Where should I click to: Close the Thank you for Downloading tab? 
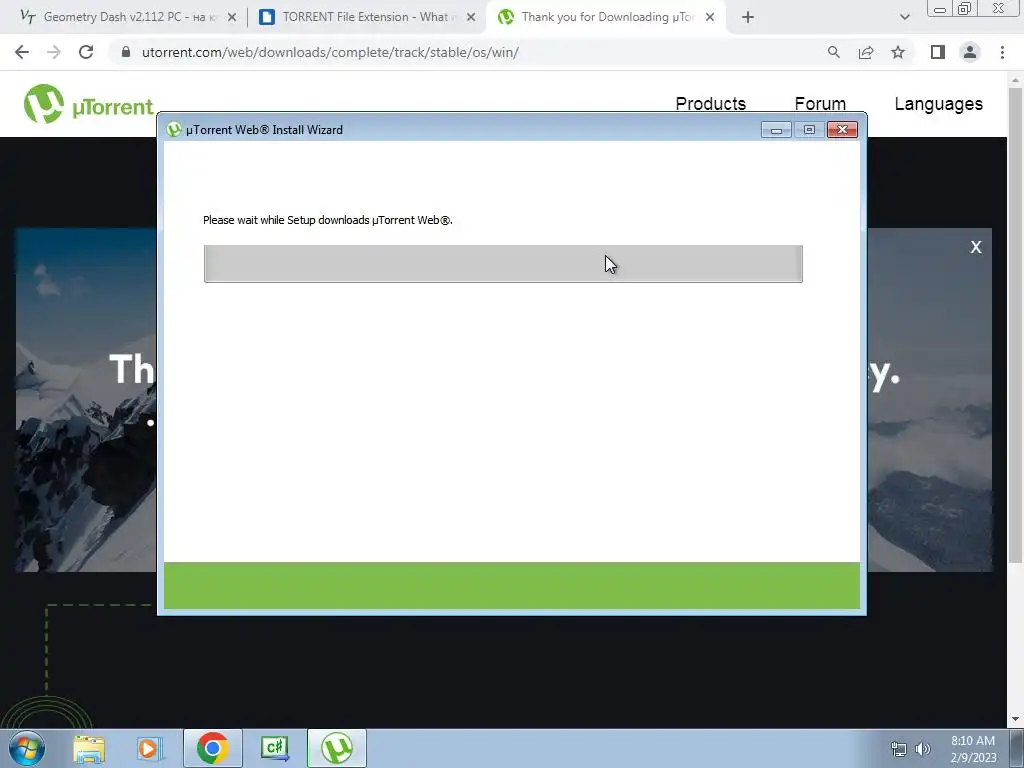tap(710, 17)
